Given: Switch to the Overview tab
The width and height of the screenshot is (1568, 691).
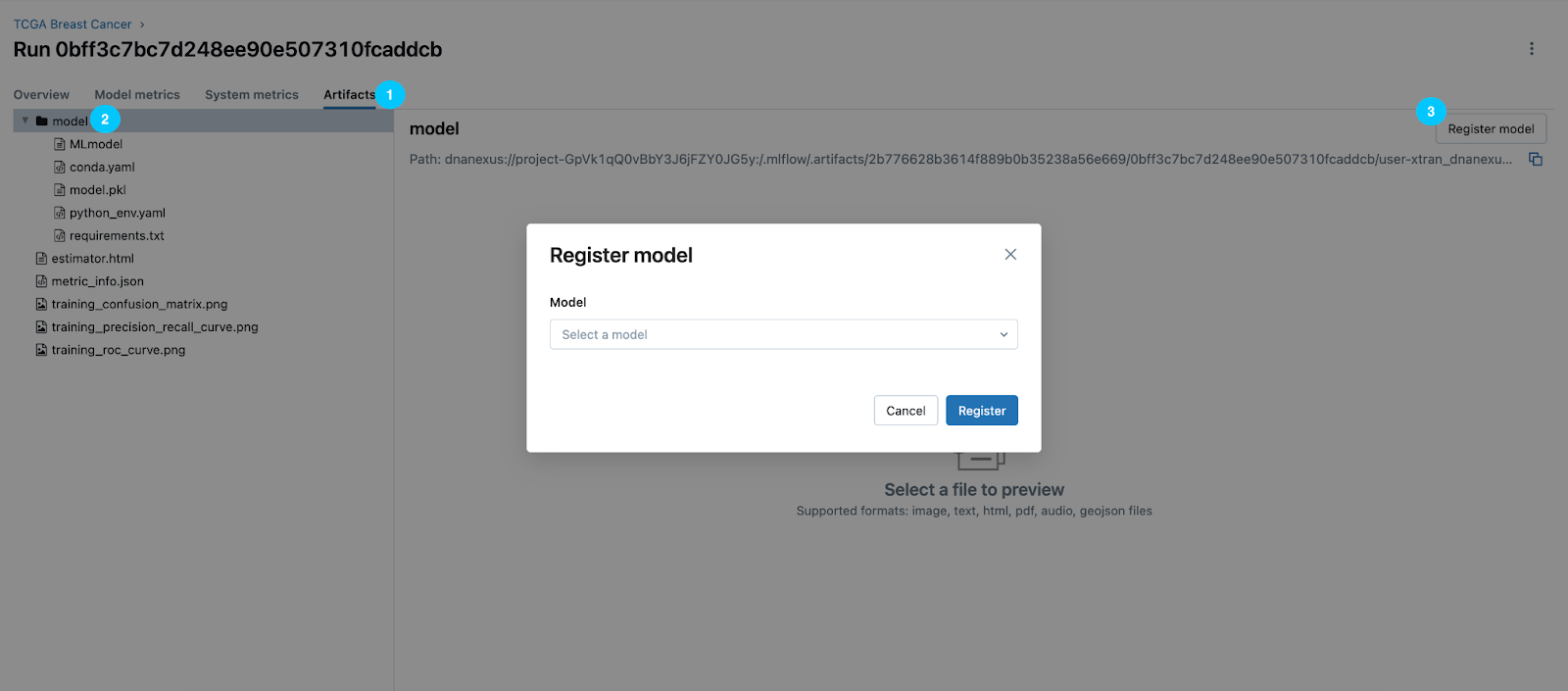Looking at the screenshot, I should [x=41, y=95].
